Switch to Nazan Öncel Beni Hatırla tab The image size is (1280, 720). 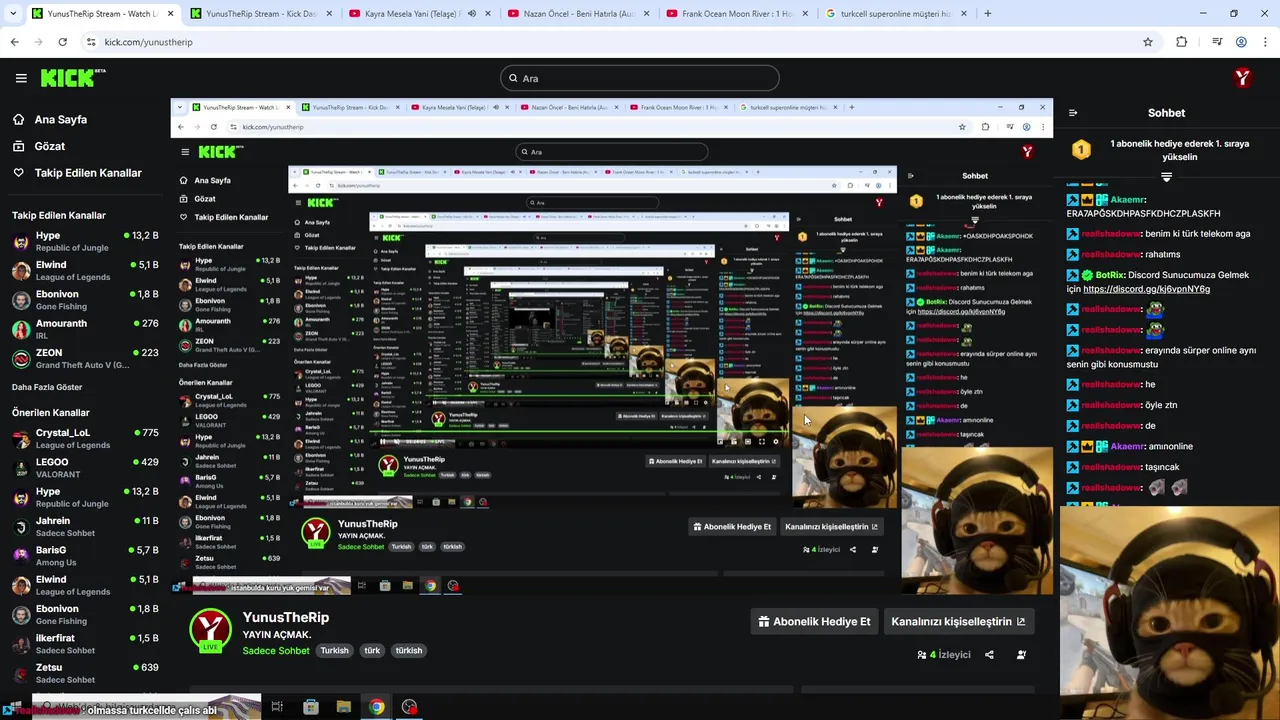pyautogui.click(x=578, y=14)
